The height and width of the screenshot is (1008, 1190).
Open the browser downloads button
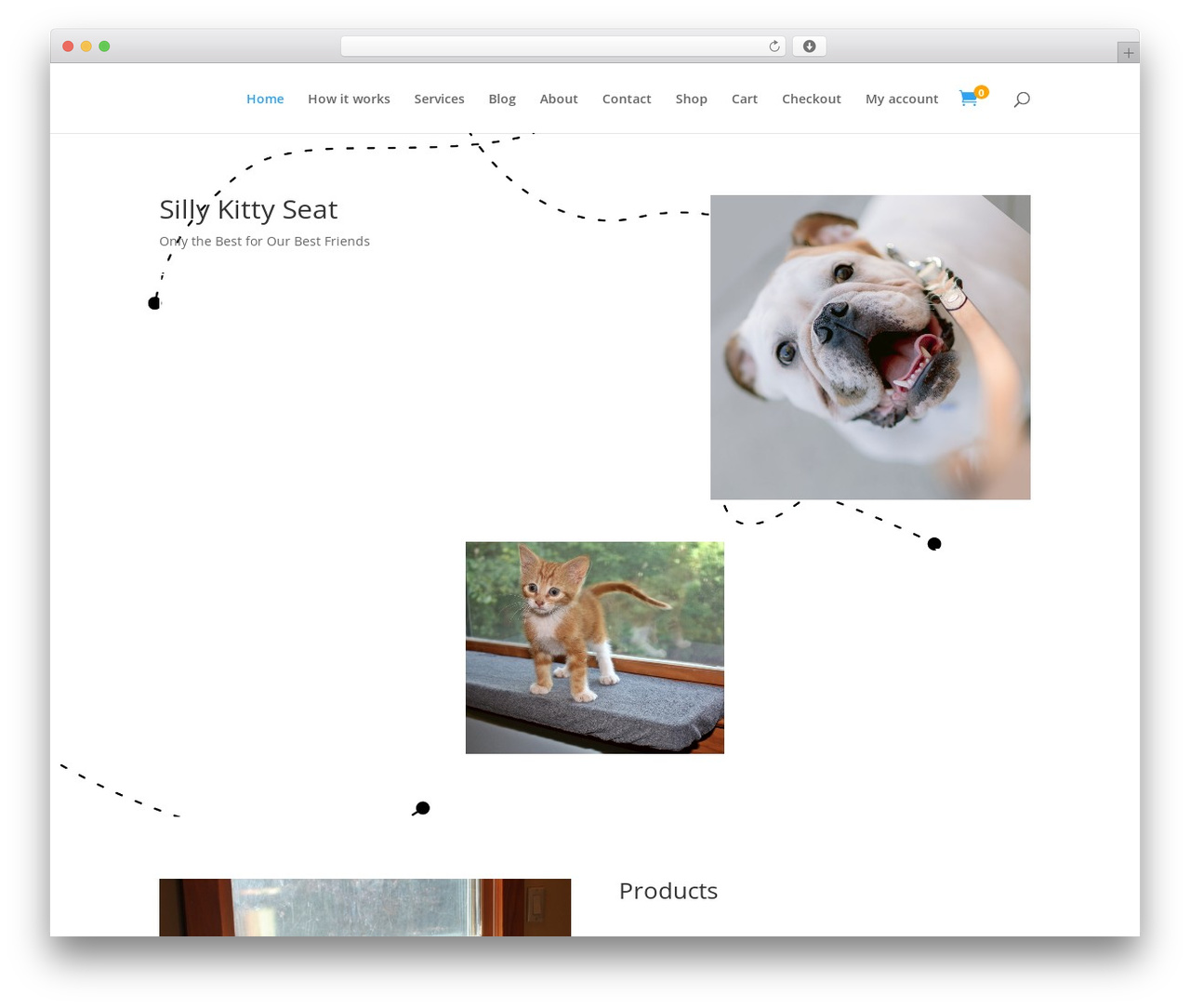[x=809, y=46]
